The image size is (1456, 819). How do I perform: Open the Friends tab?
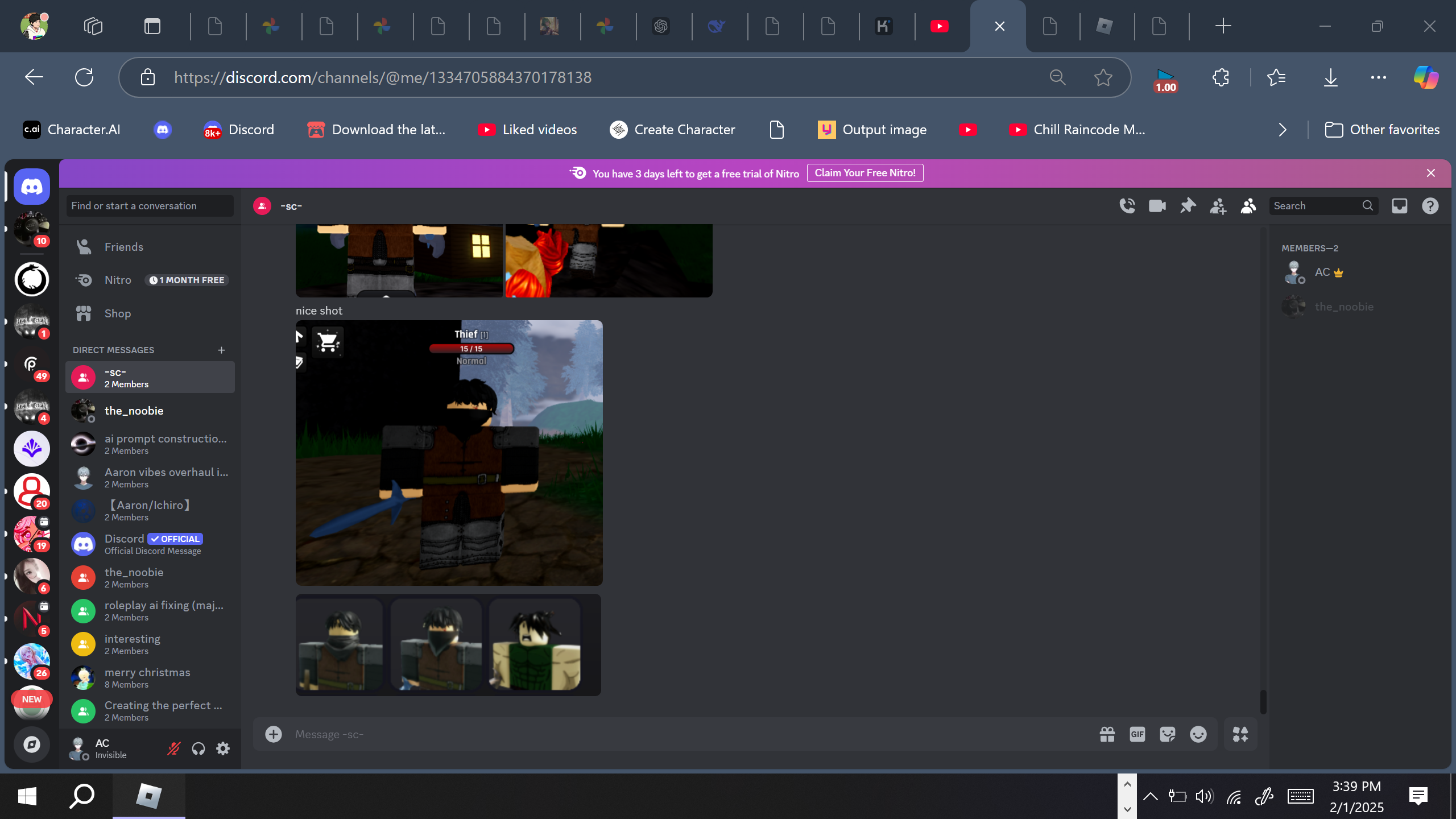[x=123, y=247]
